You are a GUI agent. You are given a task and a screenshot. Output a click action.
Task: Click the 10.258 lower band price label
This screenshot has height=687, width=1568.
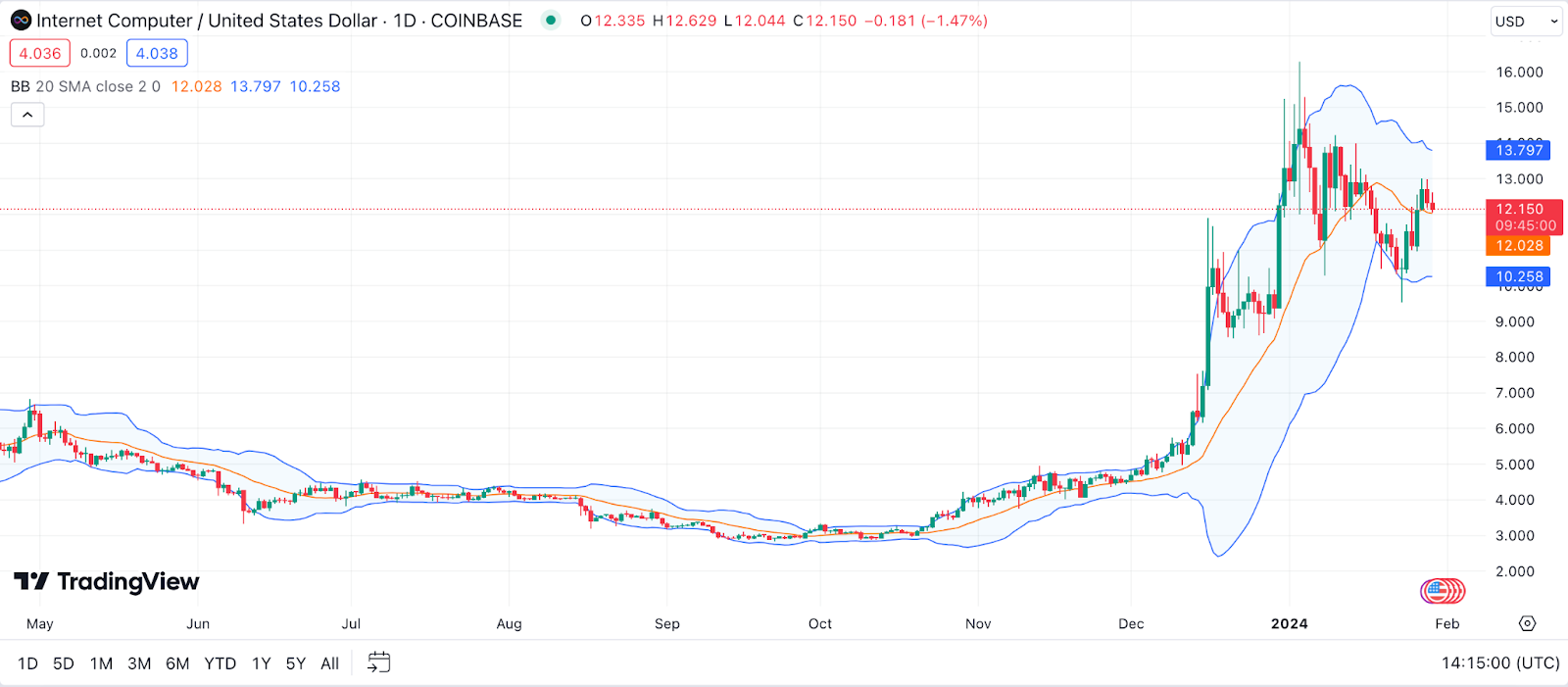(x=1519, y=276)
